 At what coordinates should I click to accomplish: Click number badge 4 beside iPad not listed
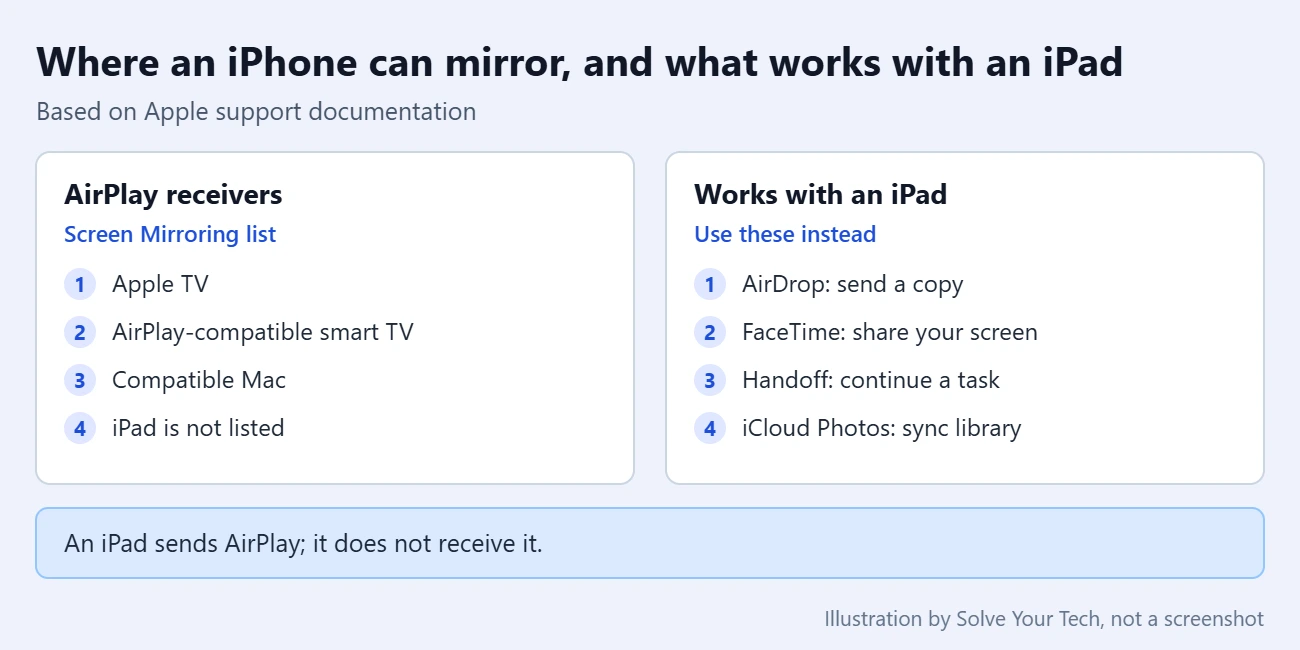80,428
